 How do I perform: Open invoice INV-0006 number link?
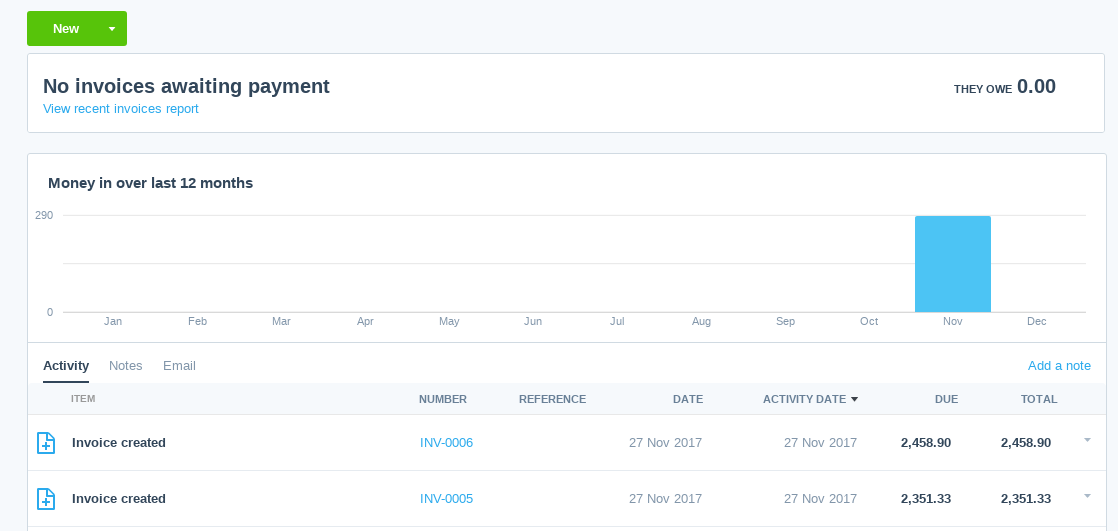click(x=446, y=443)
